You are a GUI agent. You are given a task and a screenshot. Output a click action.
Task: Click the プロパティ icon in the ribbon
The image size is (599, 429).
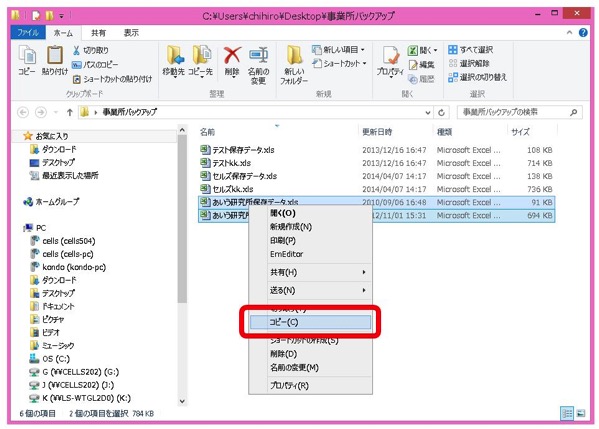pos(391,56)
